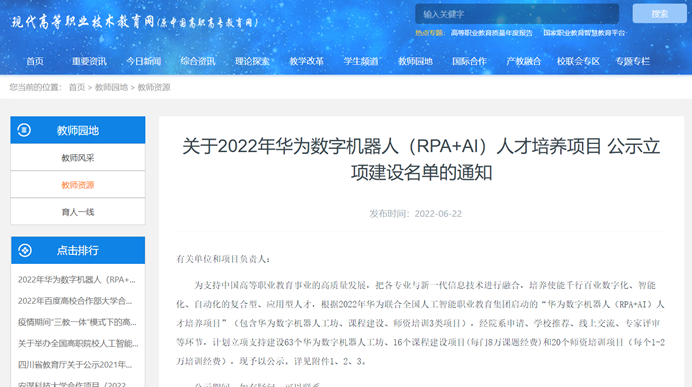Click the site logo 现代高等职业技术教育网
Screen dimensions: 692x387
point(135,22)
